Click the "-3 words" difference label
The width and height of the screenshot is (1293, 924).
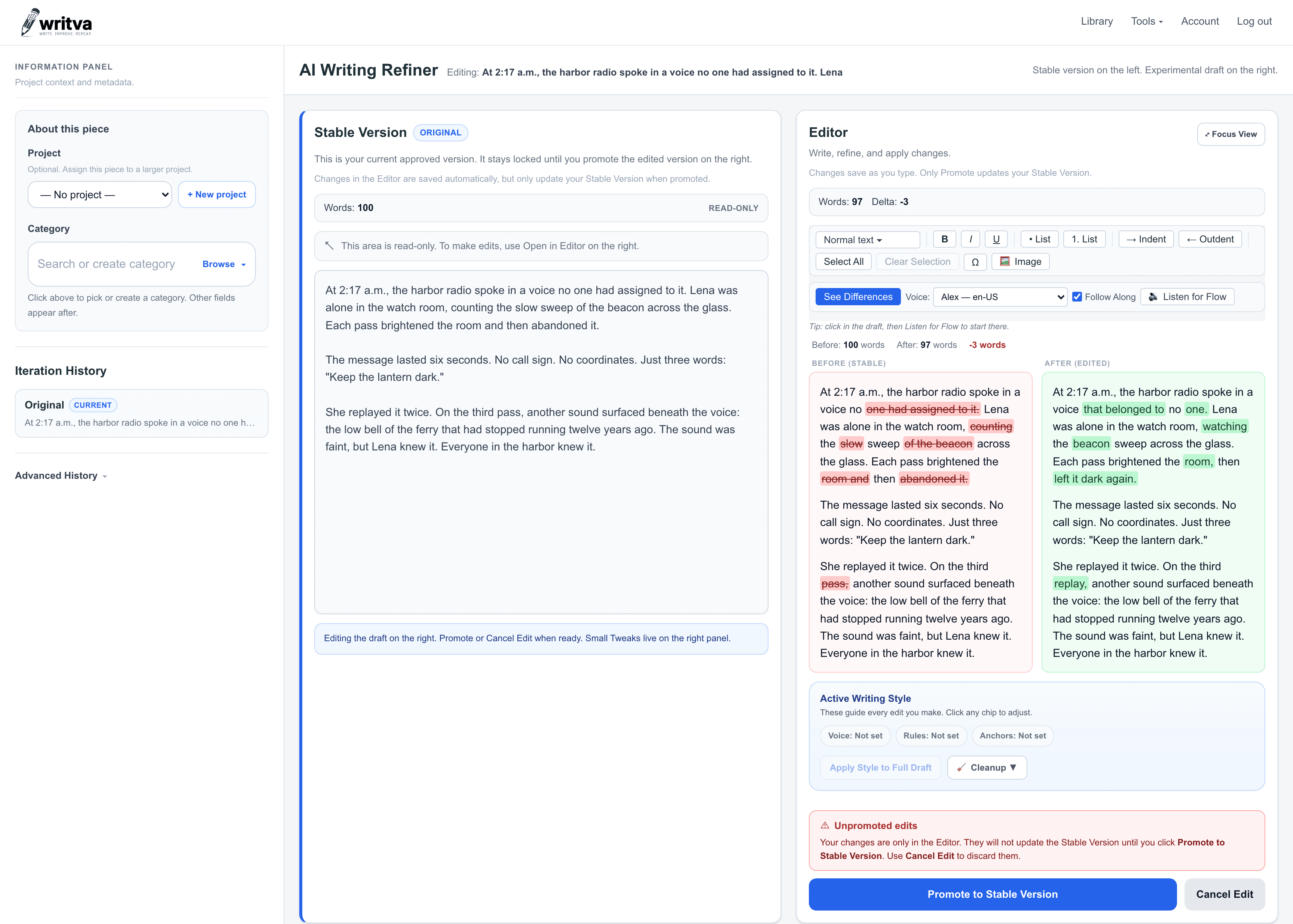point(987,345)
